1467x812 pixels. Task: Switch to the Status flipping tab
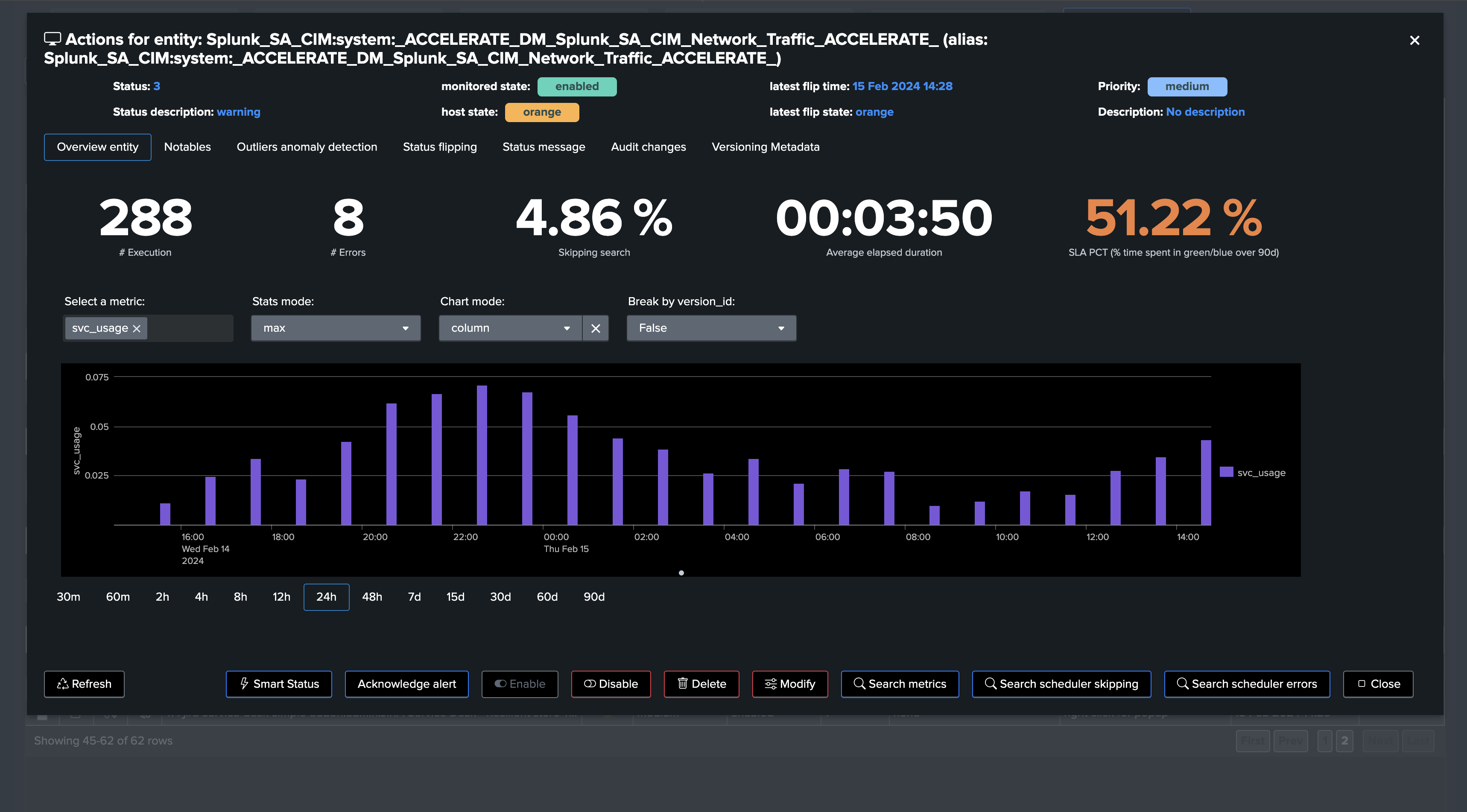click(440, 147)
